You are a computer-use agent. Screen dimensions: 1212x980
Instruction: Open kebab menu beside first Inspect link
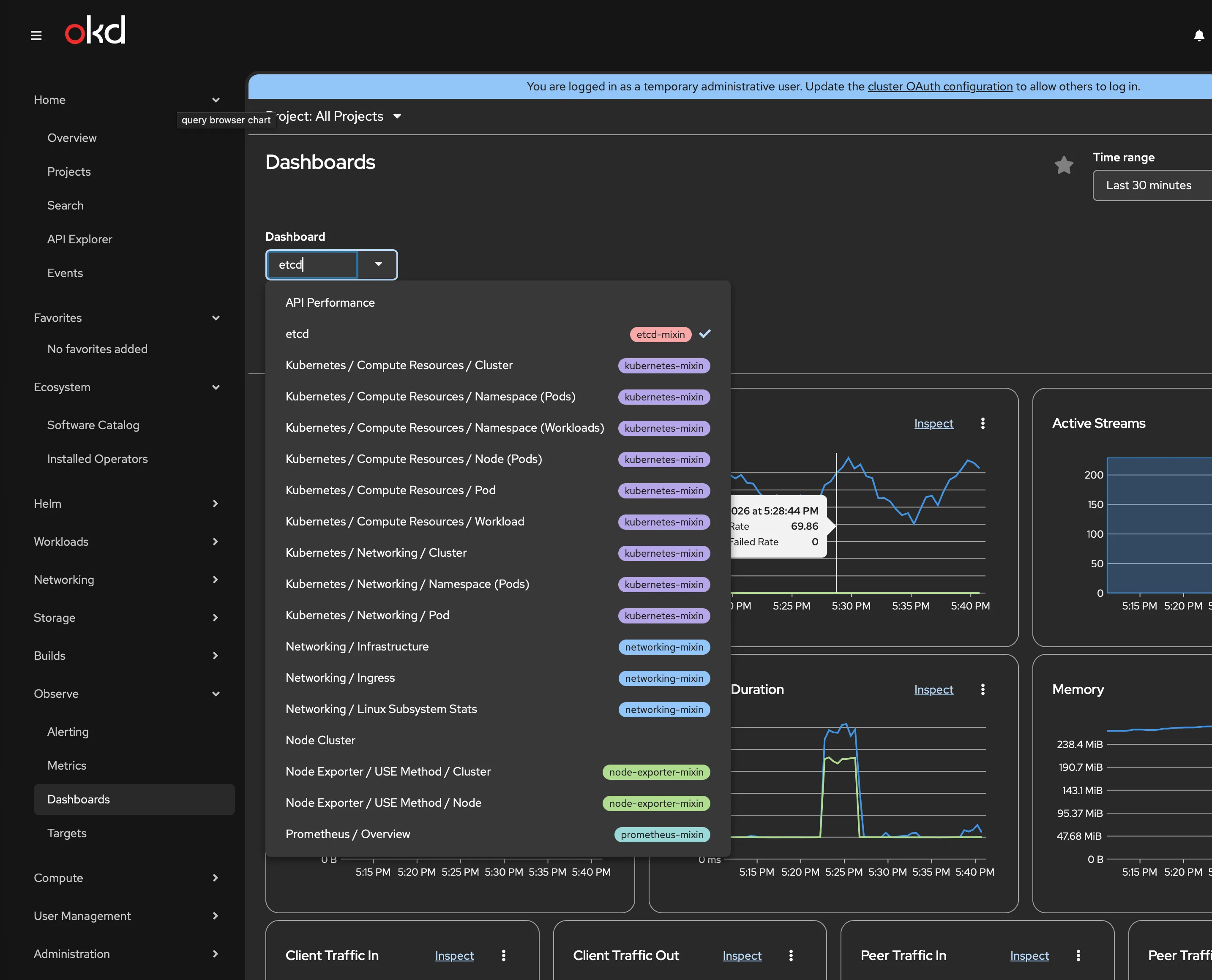[983, 423]
